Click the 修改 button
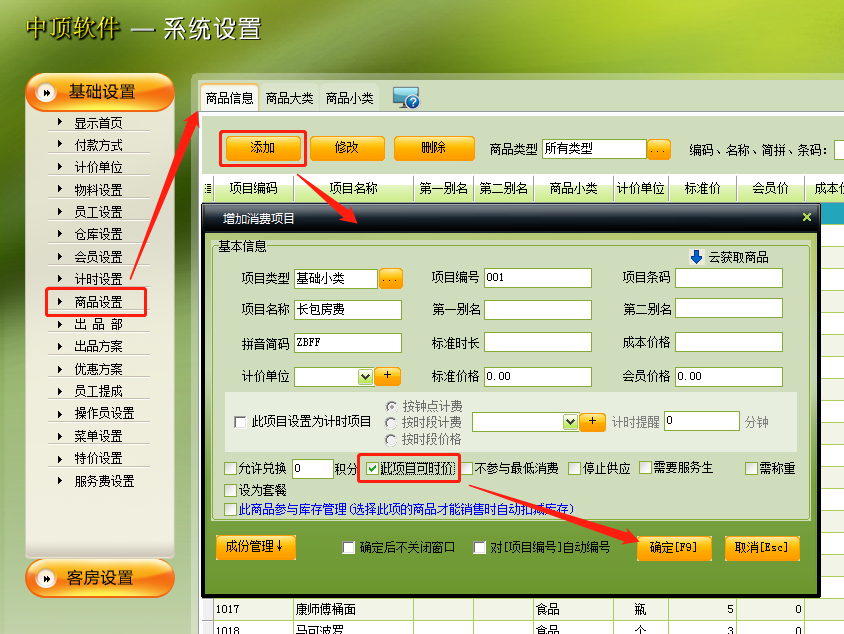Image resolution: width=844 pixels, height=634 pixels. (347, 147)
